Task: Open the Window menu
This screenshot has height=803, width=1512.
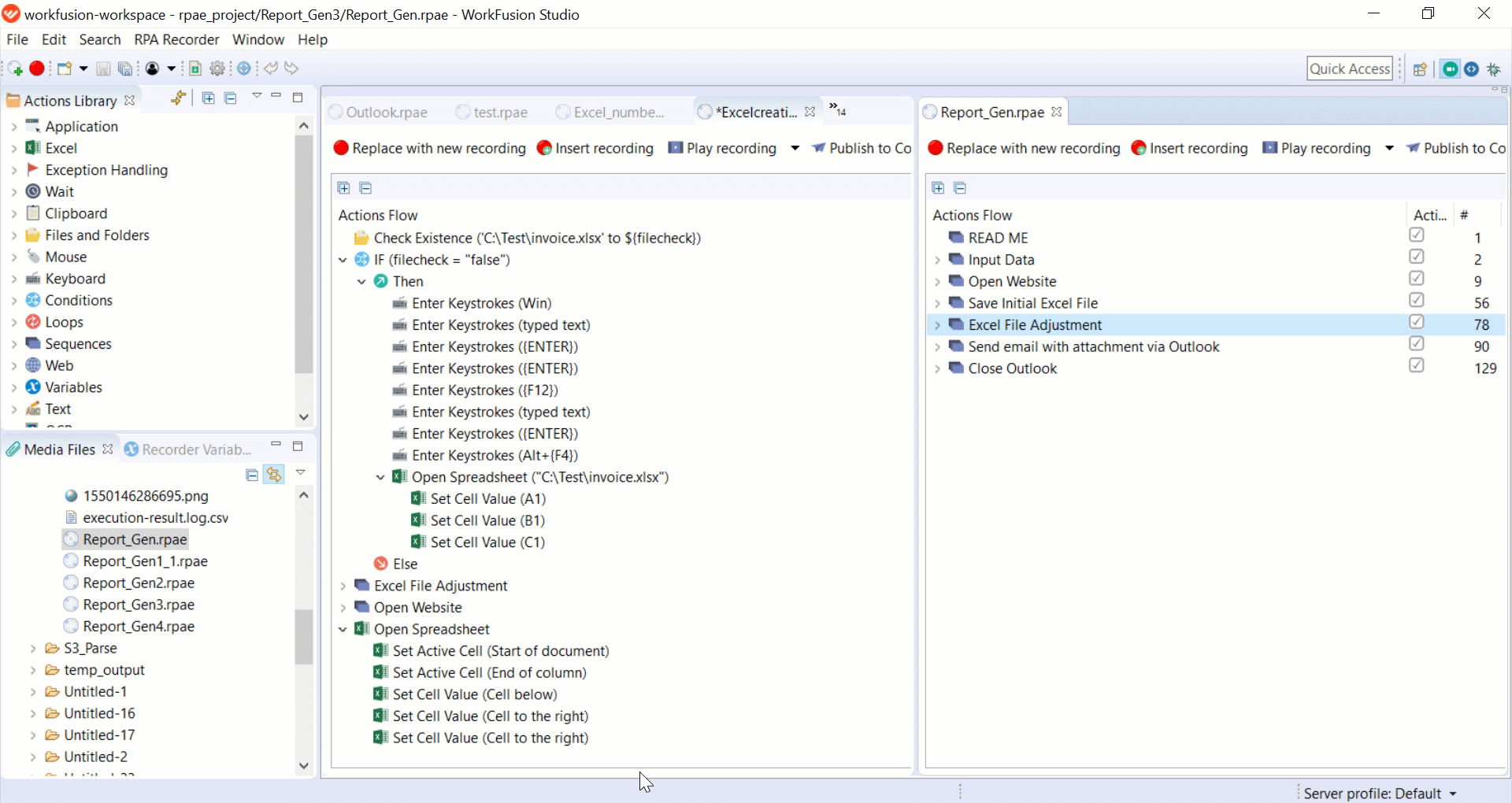Action: coord(258,39)
